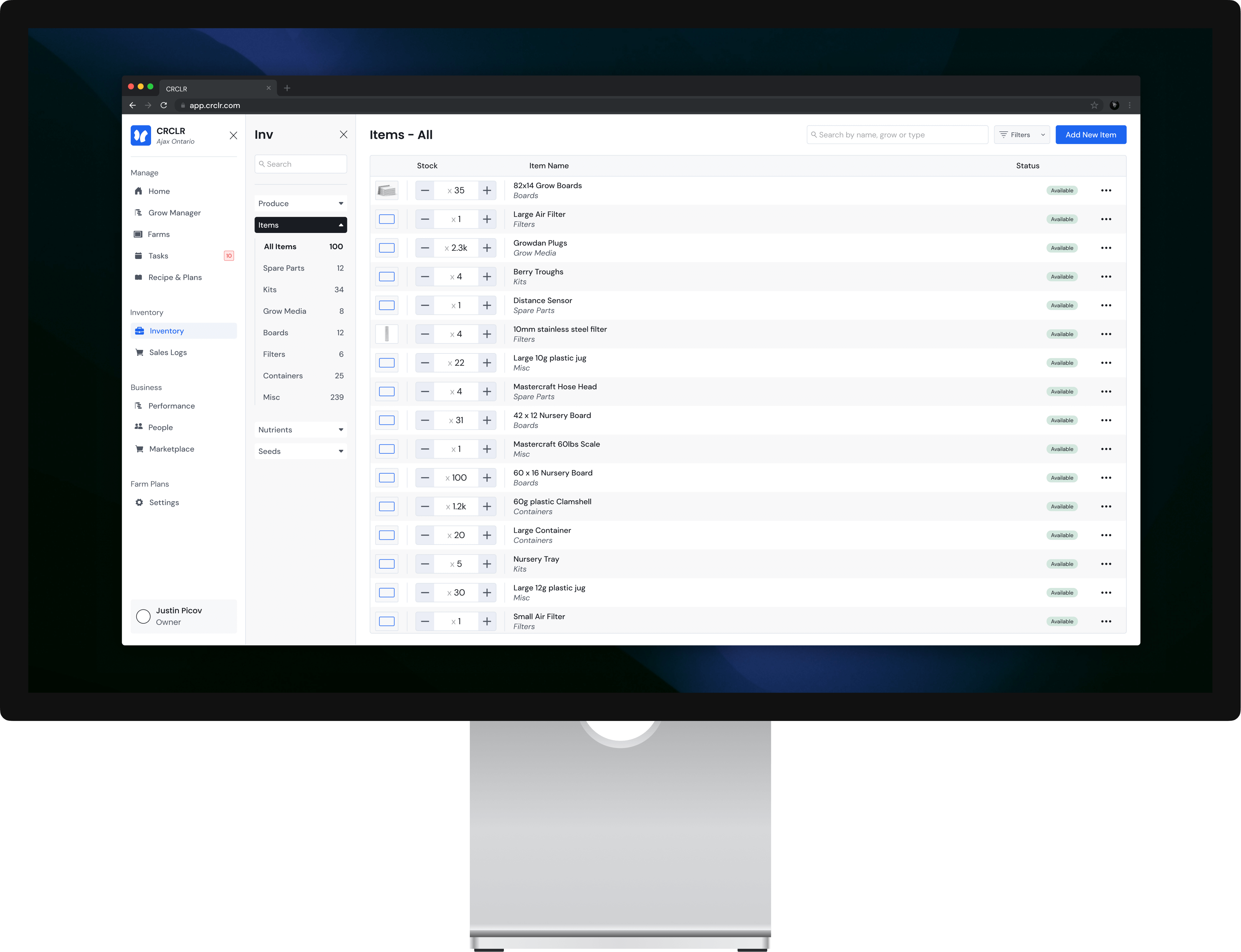Click the Home icon in sidebar
The height and width of the screenshot is (952, 1241).
(138, 191)
